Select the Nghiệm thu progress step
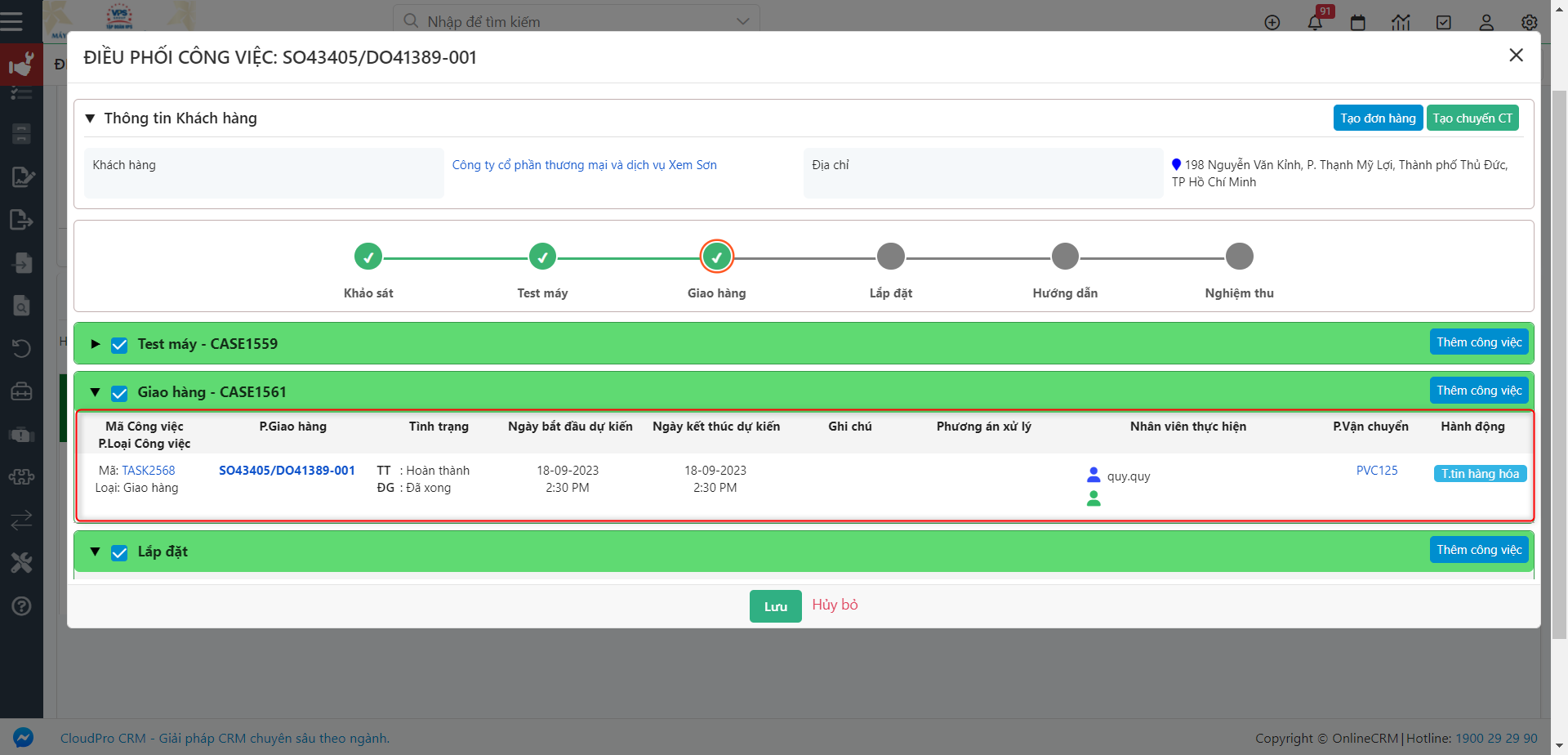 click(1240, 257)
